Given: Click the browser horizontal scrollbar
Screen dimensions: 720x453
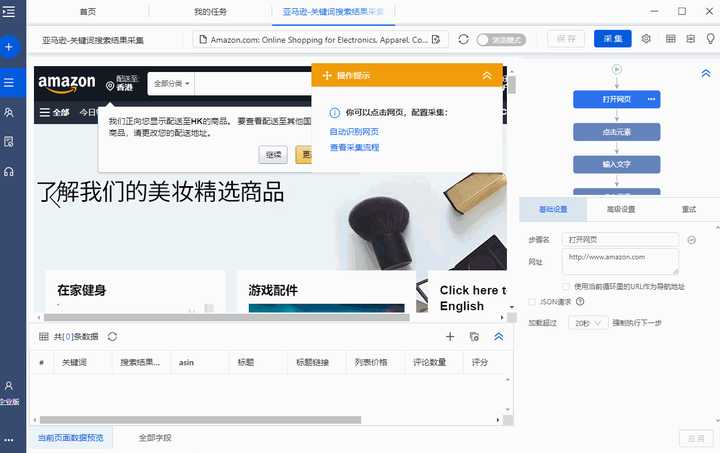Looking at the screenshot, I should point(226,317).
